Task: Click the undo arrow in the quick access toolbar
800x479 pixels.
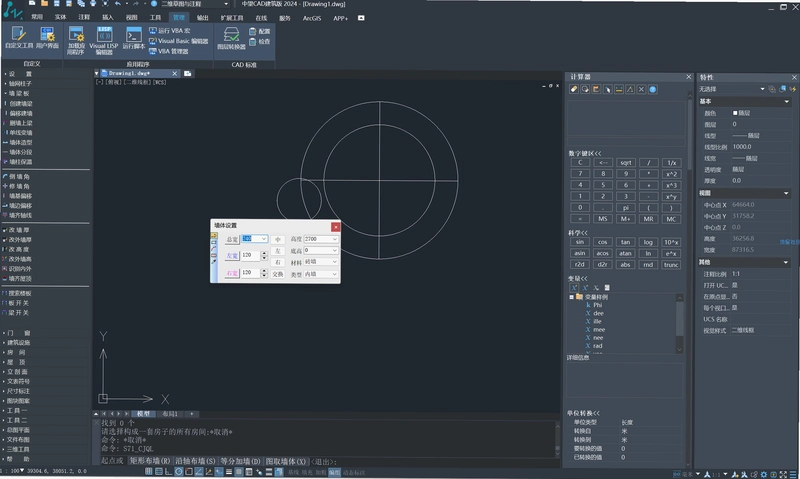Action: pyautogui.click(x=118, y=4)
